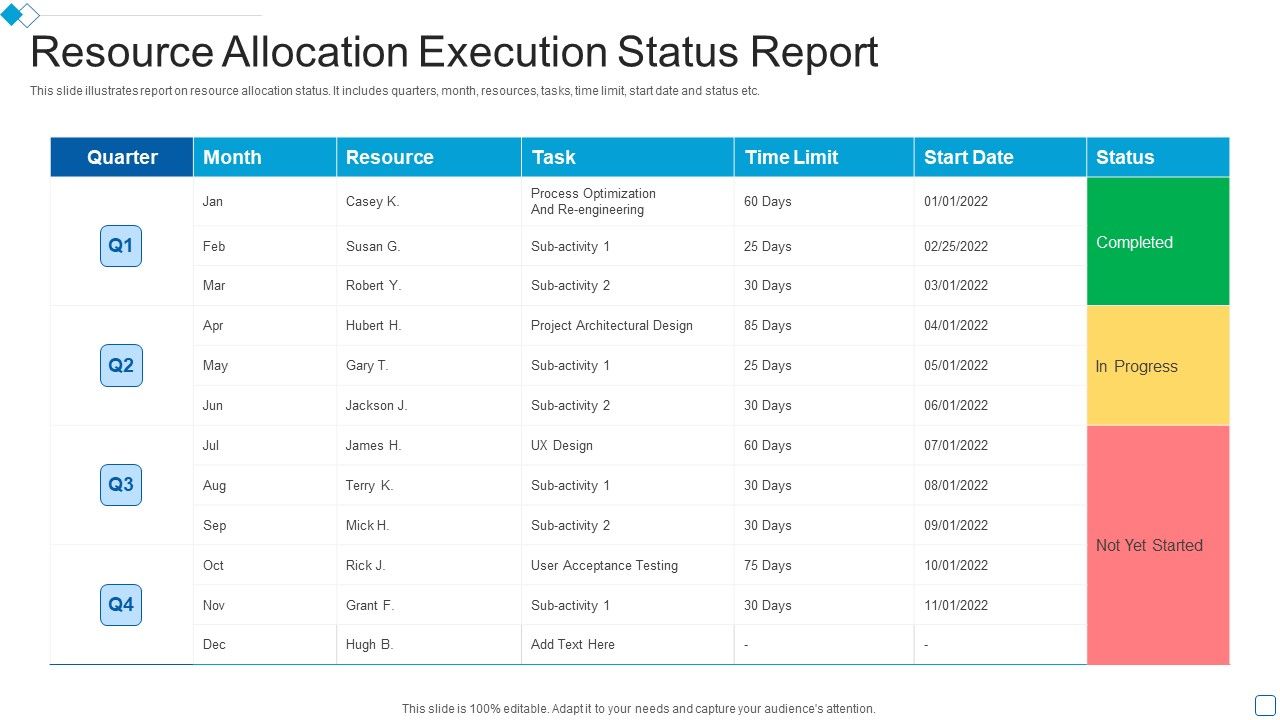The width and height of the screenshot is (1280, 720).
Task: Click the slide title text
Action: coord(455,52)
